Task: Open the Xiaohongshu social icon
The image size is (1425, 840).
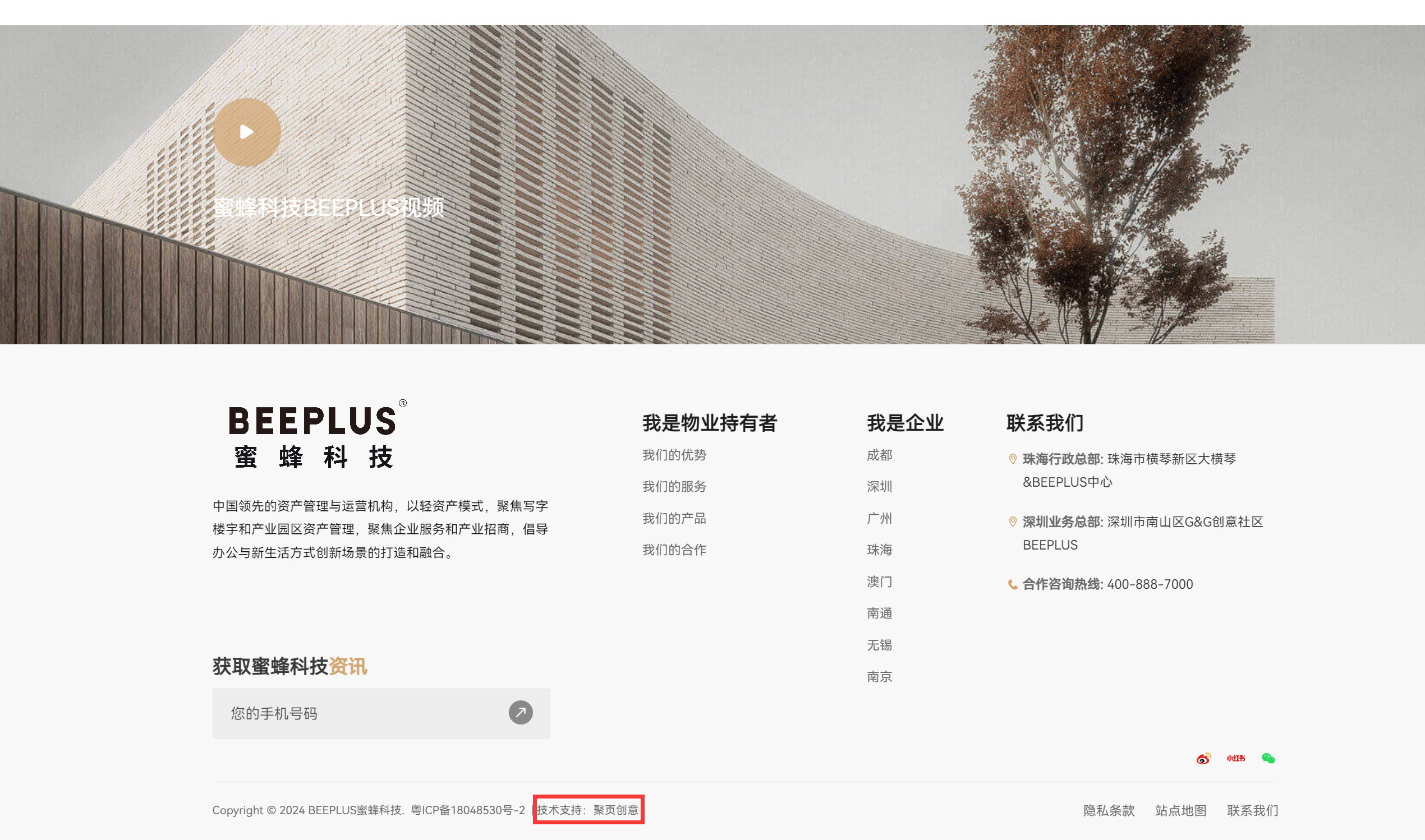Action: pos(1235,759)
